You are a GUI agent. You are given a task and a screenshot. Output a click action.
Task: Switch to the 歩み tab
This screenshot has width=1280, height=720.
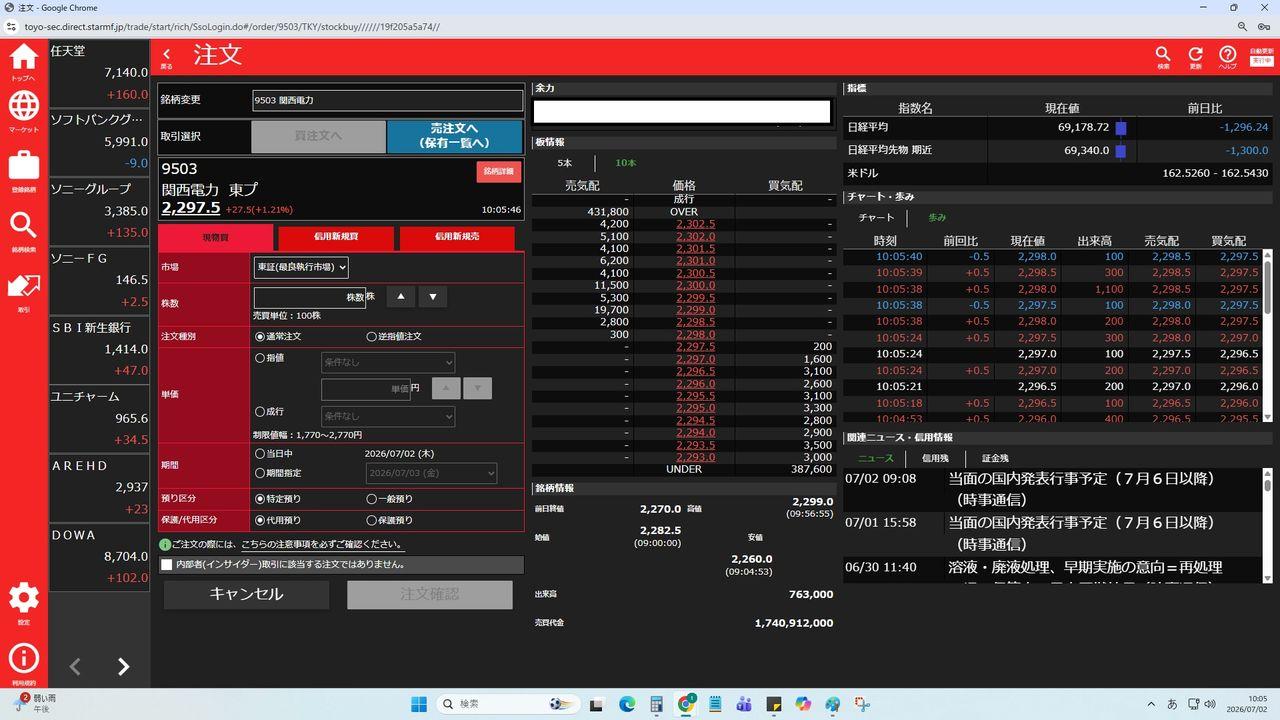937,217
